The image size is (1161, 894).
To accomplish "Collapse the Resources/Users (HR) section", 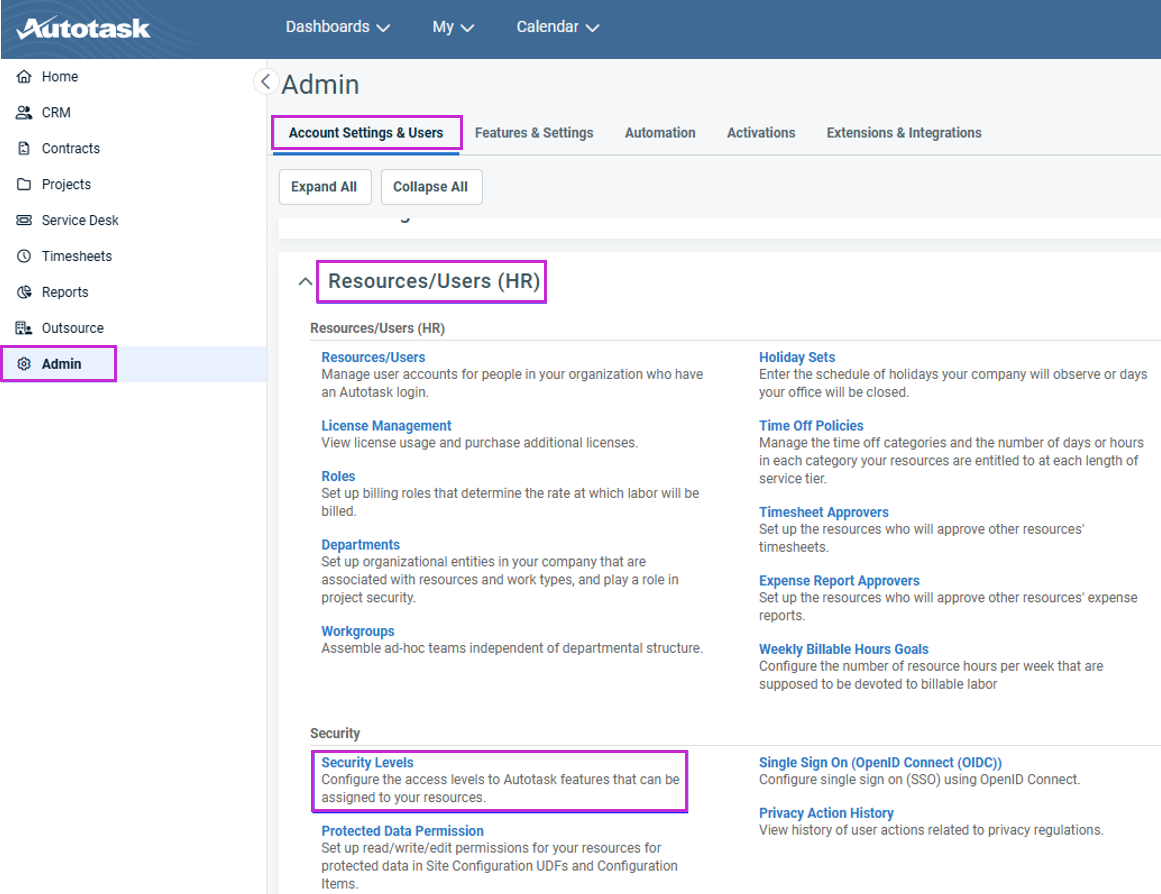I will 305,283.
